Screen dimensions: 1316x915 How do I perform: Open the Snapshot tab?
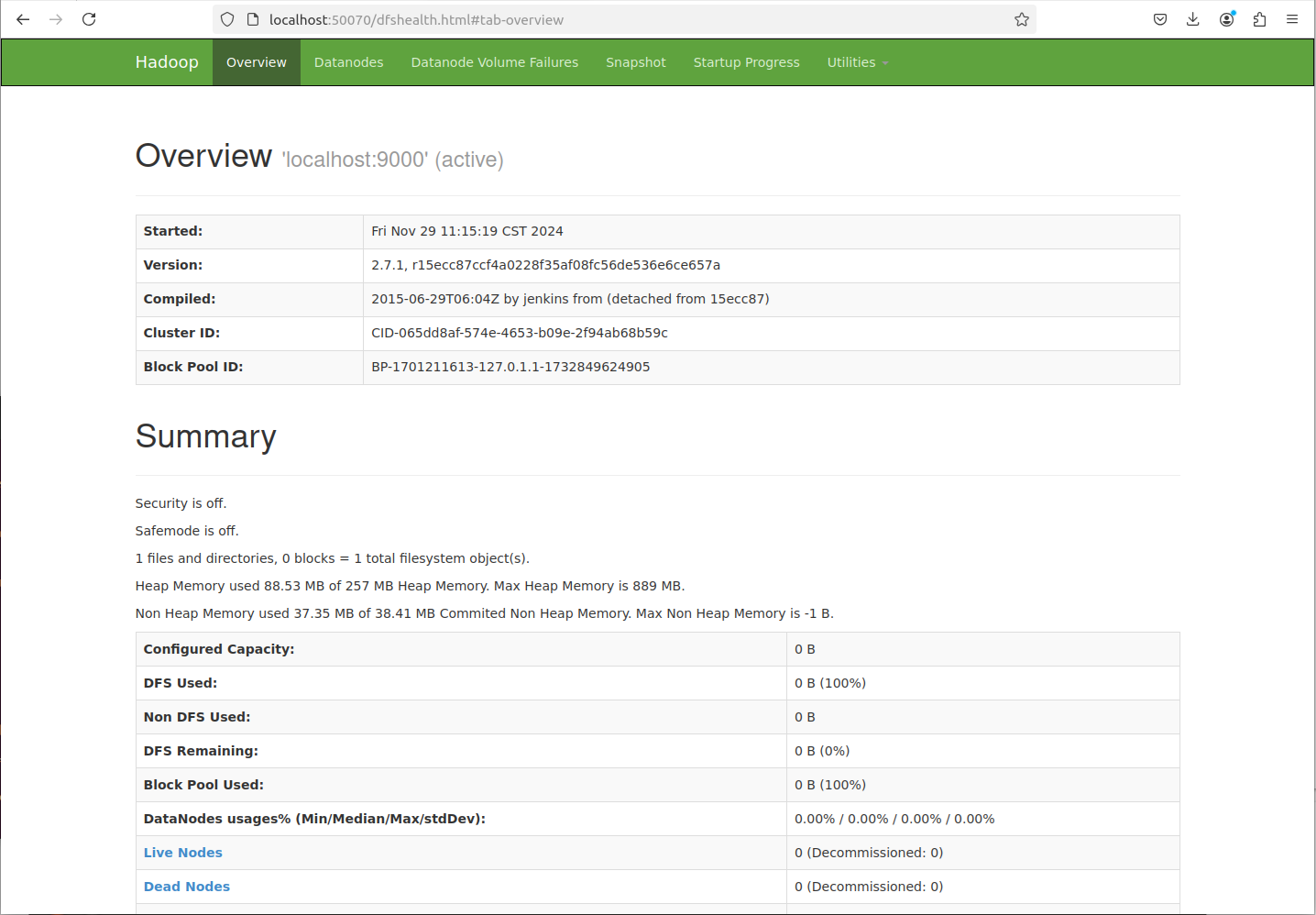pyautogui.click(x=636, y=62)
